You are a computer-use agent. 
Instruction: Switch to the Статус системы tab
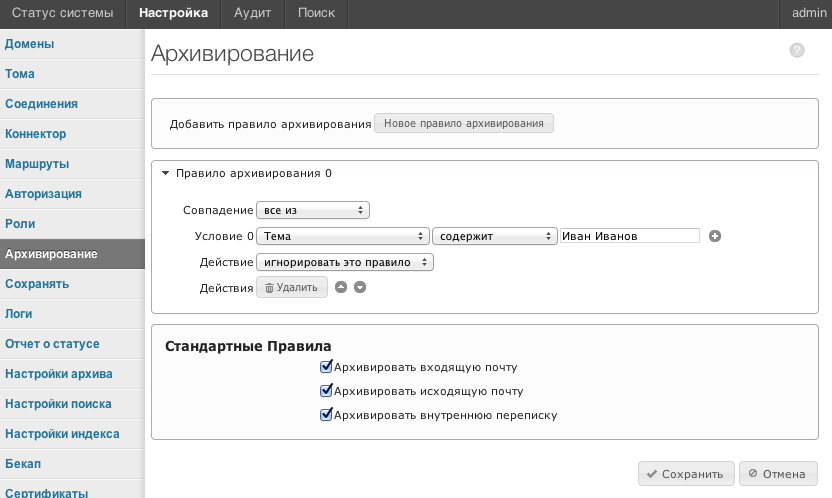63,13
